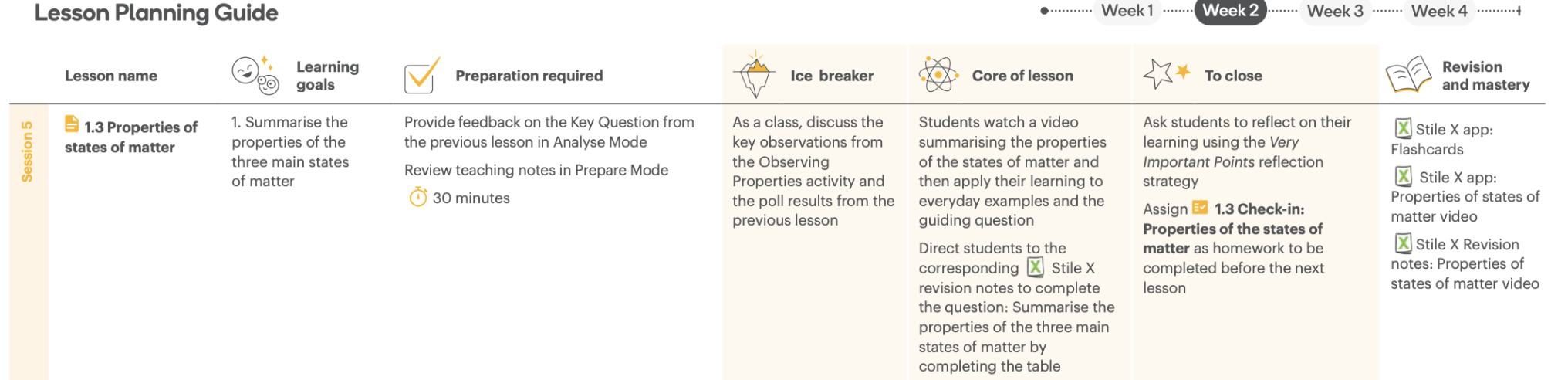This screenshot has height=380, width=1568.
Task: Click the Stile X icon for Revision notes
Action: pyautogui.click(x=1403, y=243)
